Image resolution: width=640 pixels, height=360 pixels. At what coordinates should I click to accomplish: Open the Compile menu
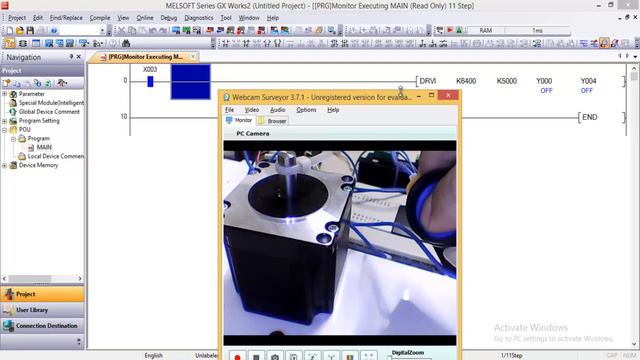tap(100, 18)
